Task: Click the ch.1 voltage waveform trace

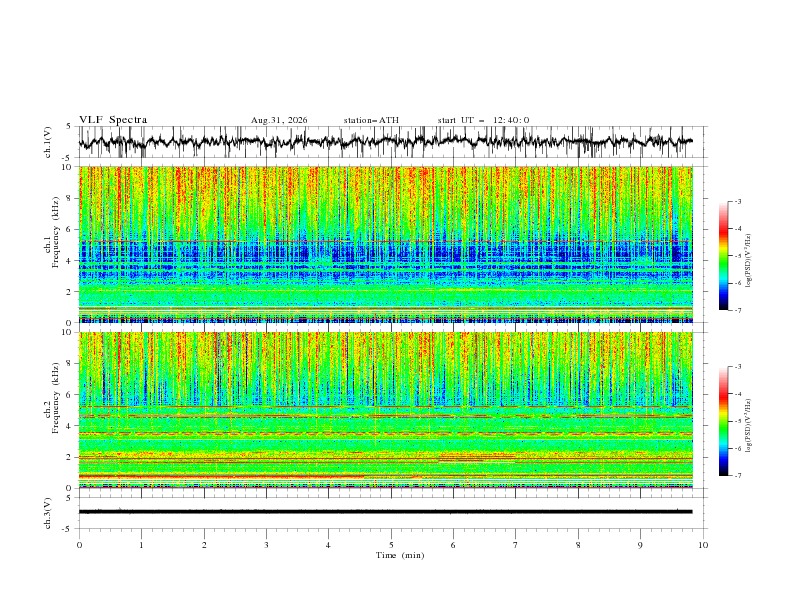Action: [x=385, y=142]
